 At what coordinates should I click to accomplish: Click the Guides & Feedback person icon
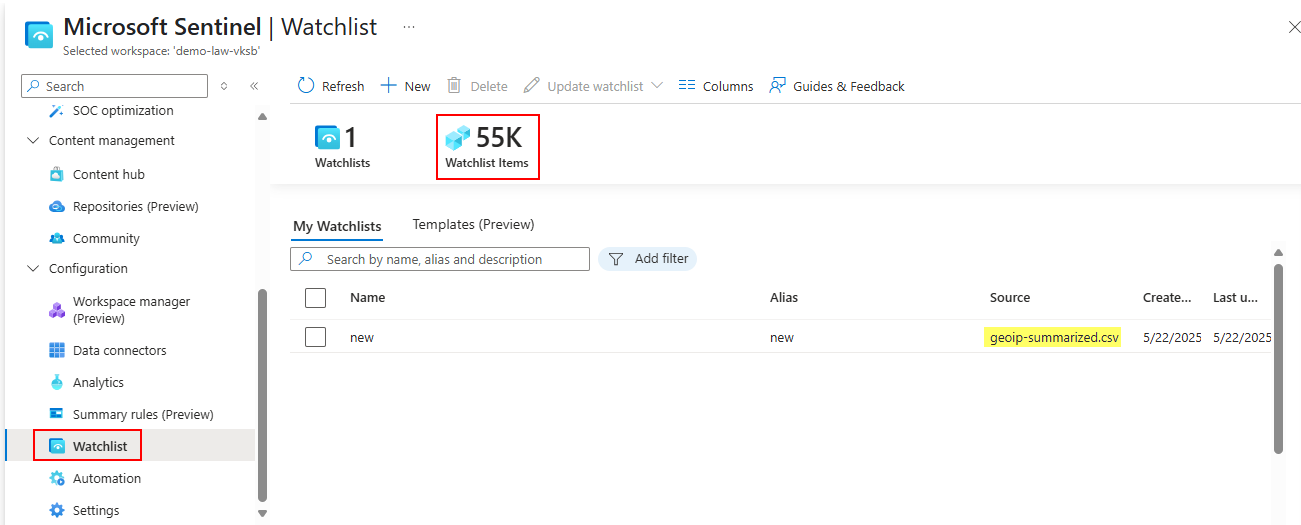pos(777,86)
